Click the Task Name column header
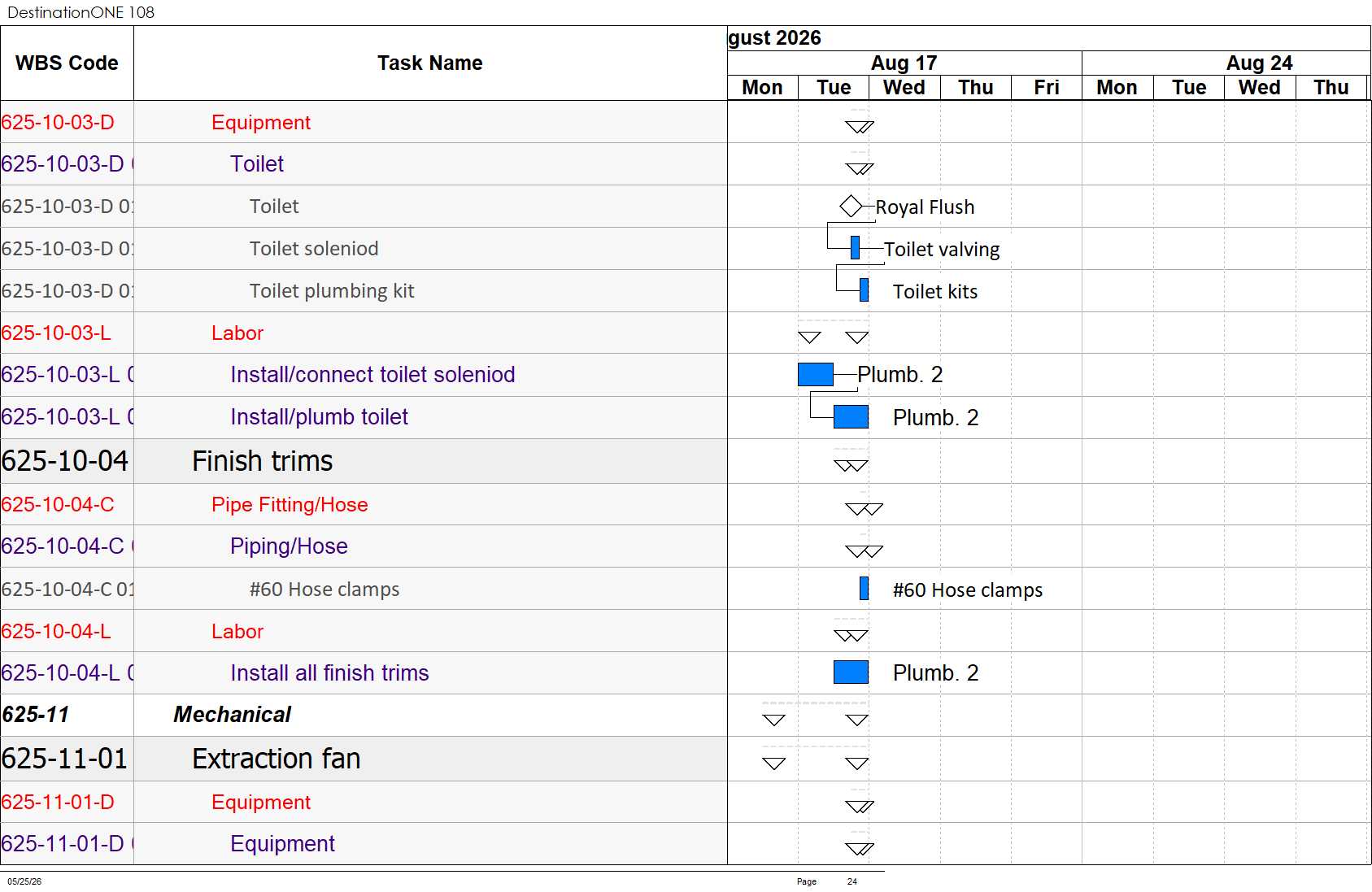 coord(430,63)
